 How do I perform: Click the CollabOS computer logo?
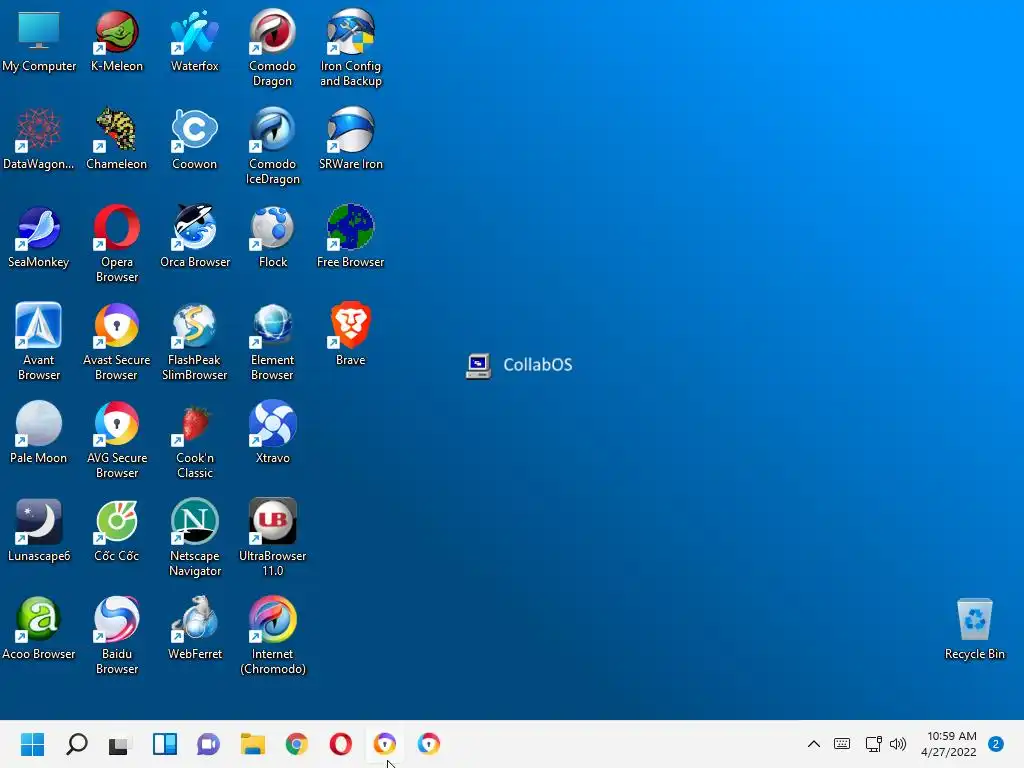tap(479, 365)
